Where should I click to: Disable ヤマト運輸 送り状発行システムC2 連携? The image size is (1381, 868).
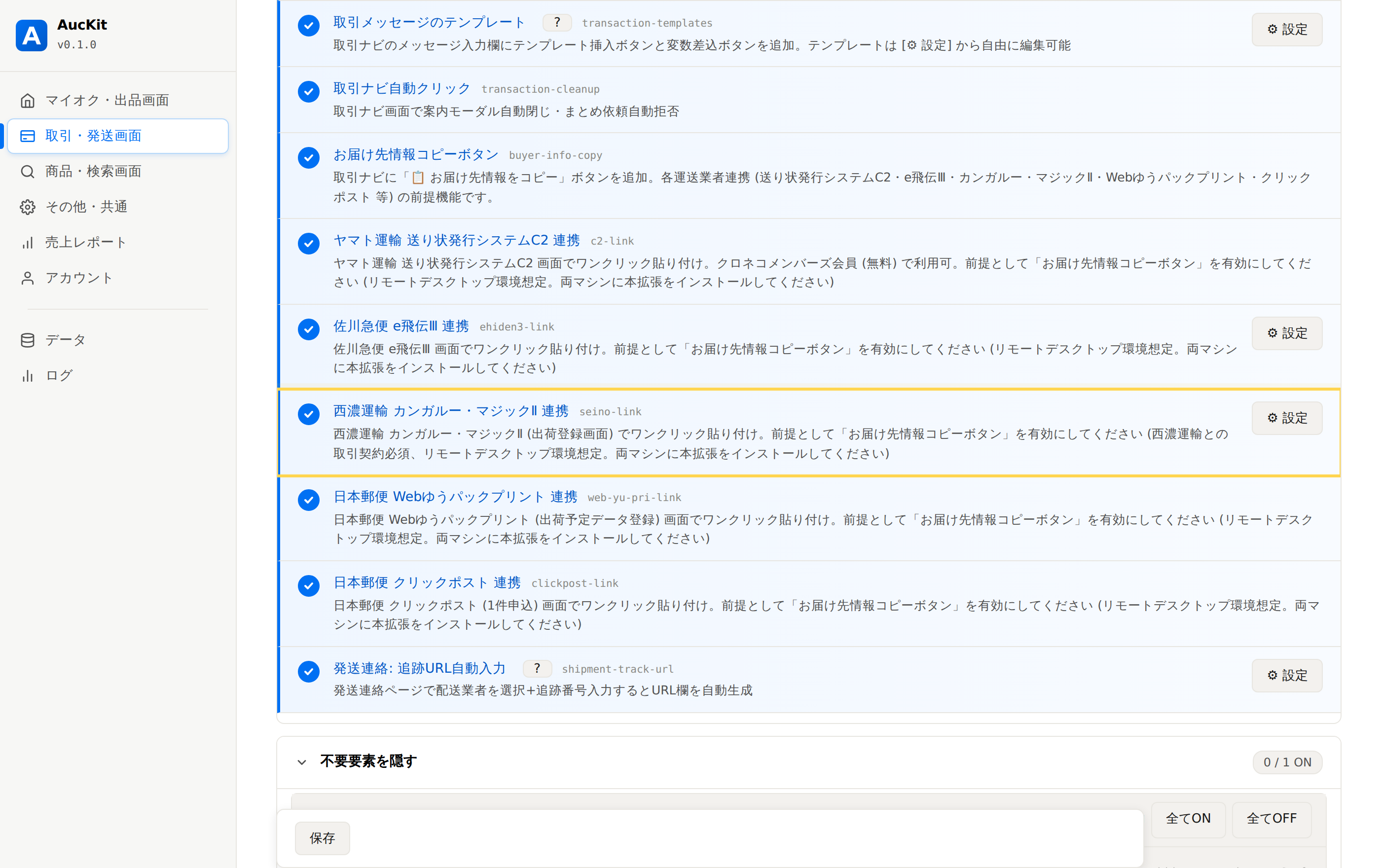(x=309, y=243)
